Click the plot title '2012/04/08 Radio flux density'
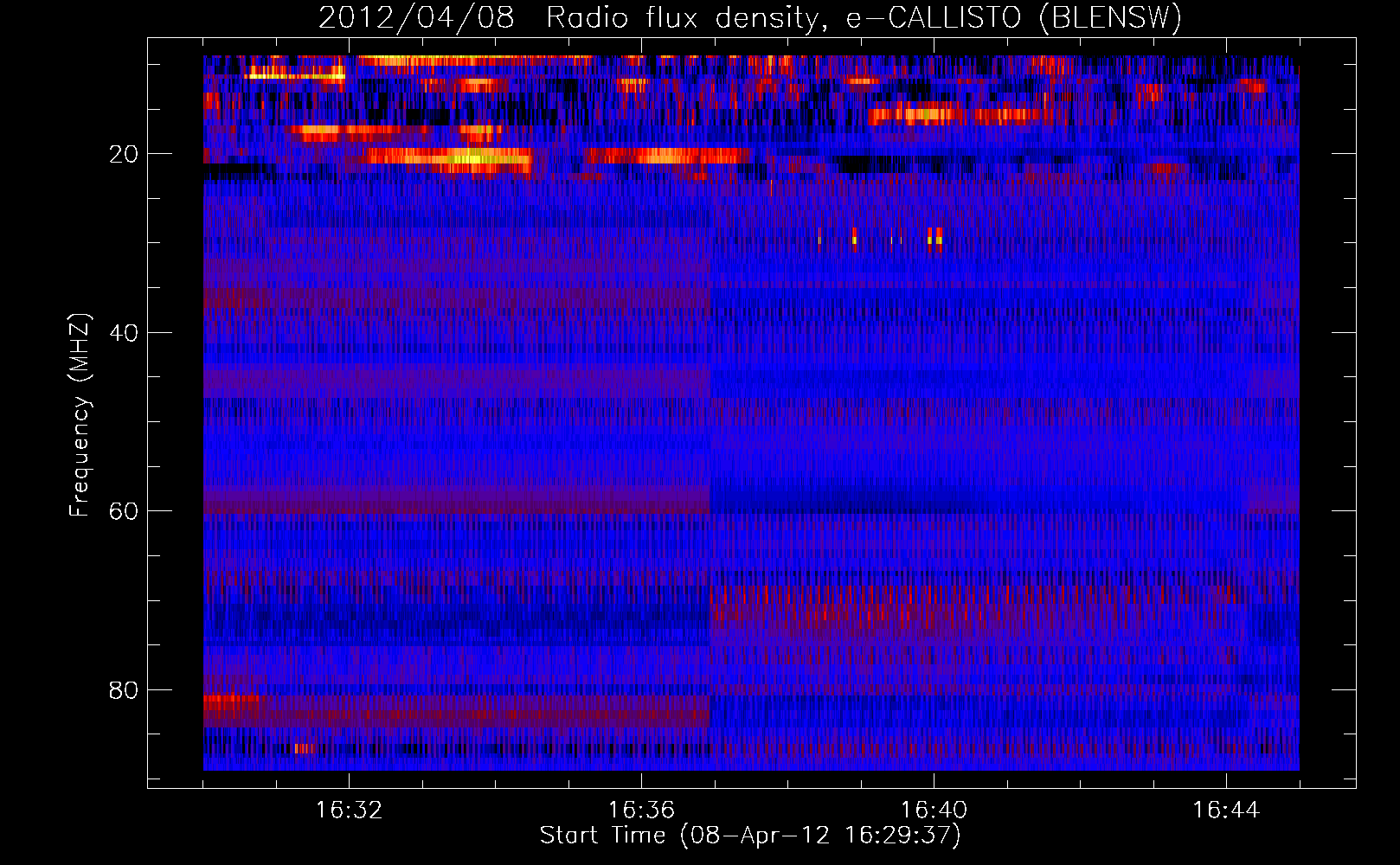The height and width of the screenshot is (865, 1400). [x=749, y=17]
